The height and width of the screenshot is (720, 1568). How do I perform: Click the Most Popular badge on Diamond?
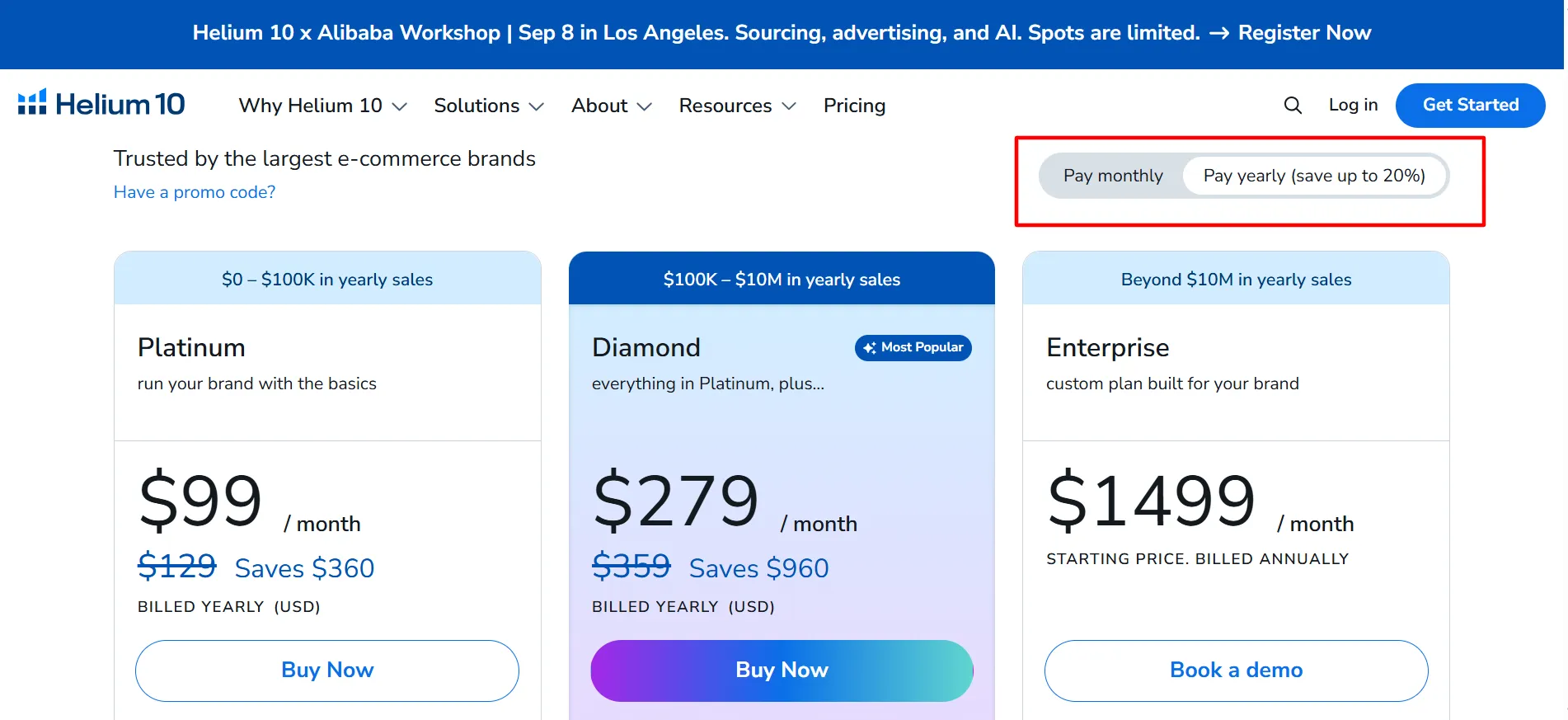[913, 347]
